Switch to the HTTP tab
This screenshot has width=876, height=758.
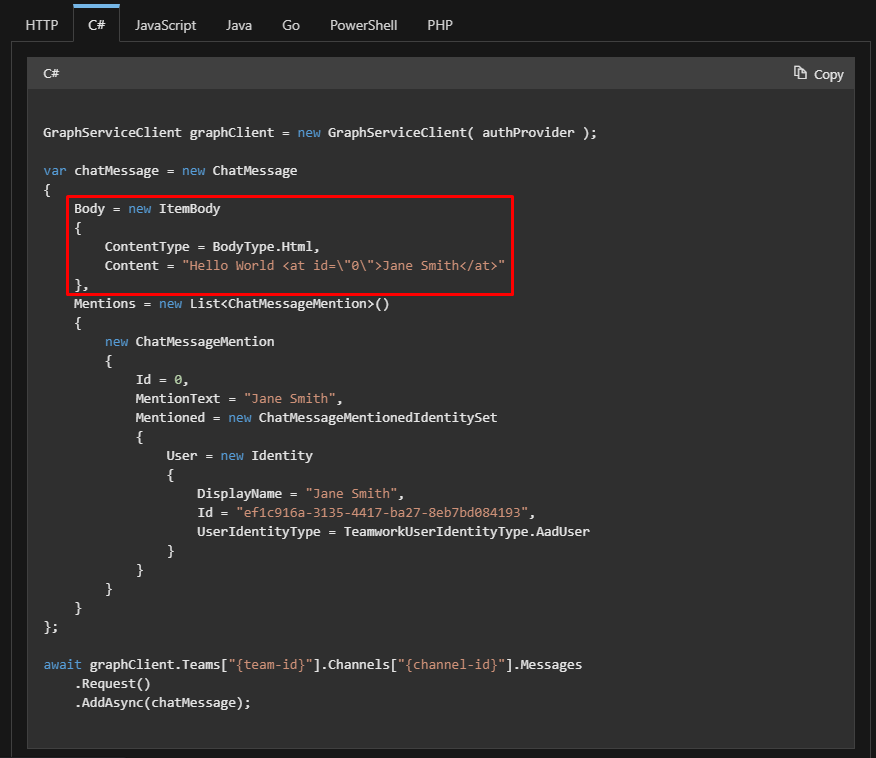pyautogui.click(x=41, y=24)
